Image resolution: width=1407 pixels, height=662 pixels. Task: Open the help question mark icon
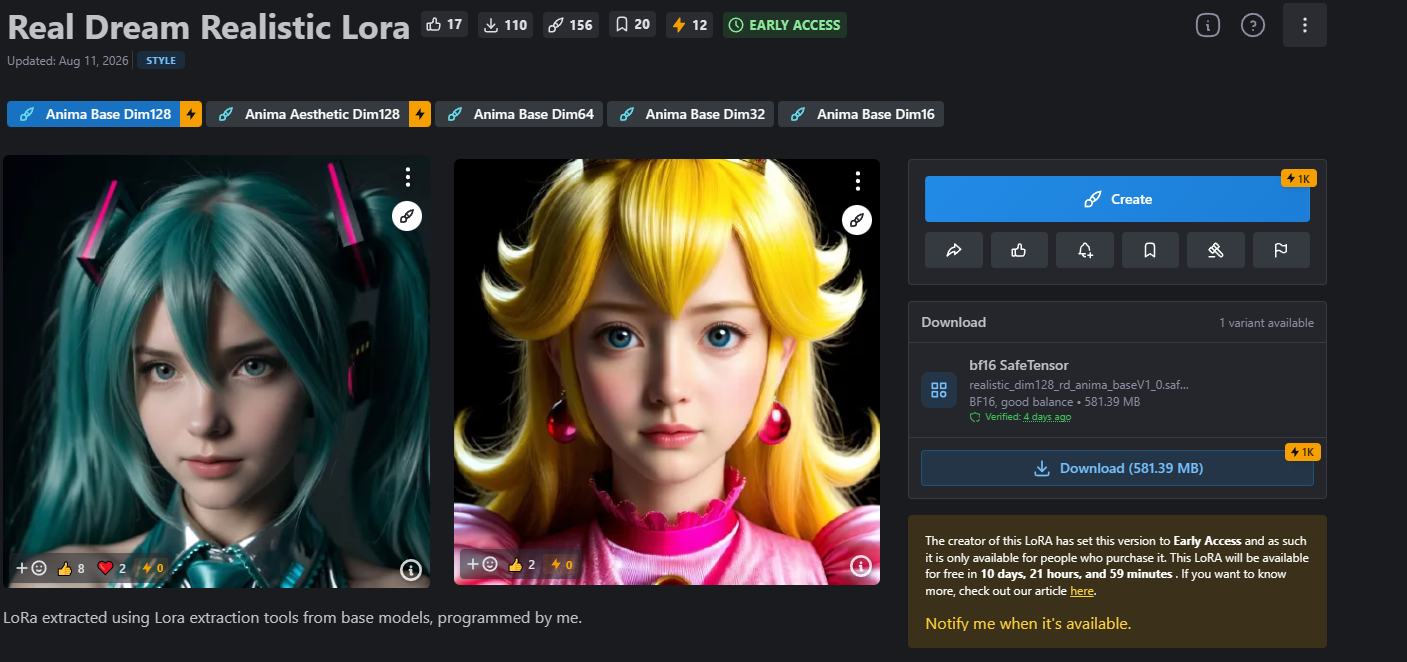1253,25
